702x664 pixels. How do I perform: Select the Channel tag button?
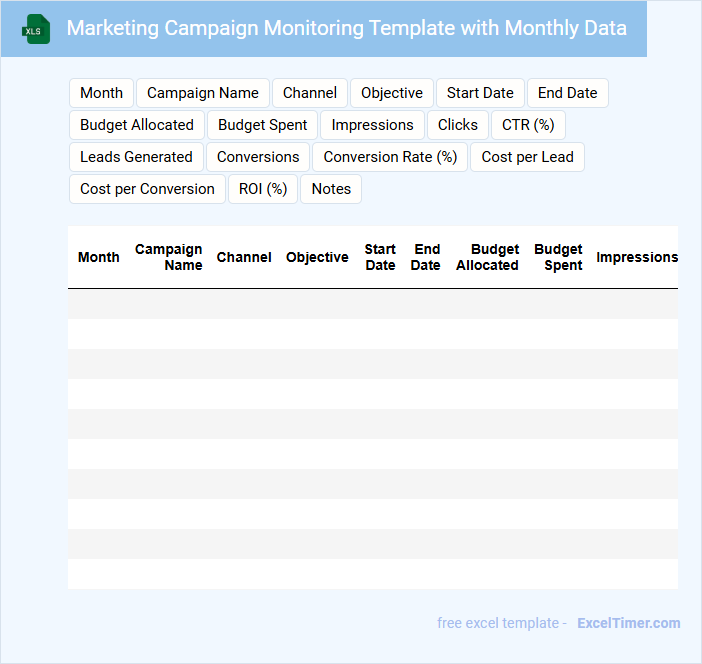click(310, 93)
